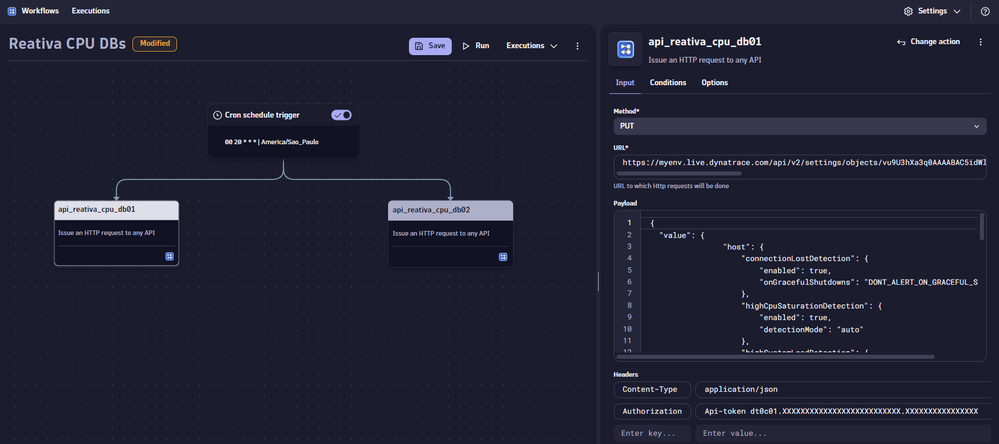Open Executions in the top navigation
The width and height of the screenshot is (999, 444).
click(x=90, y=11)
